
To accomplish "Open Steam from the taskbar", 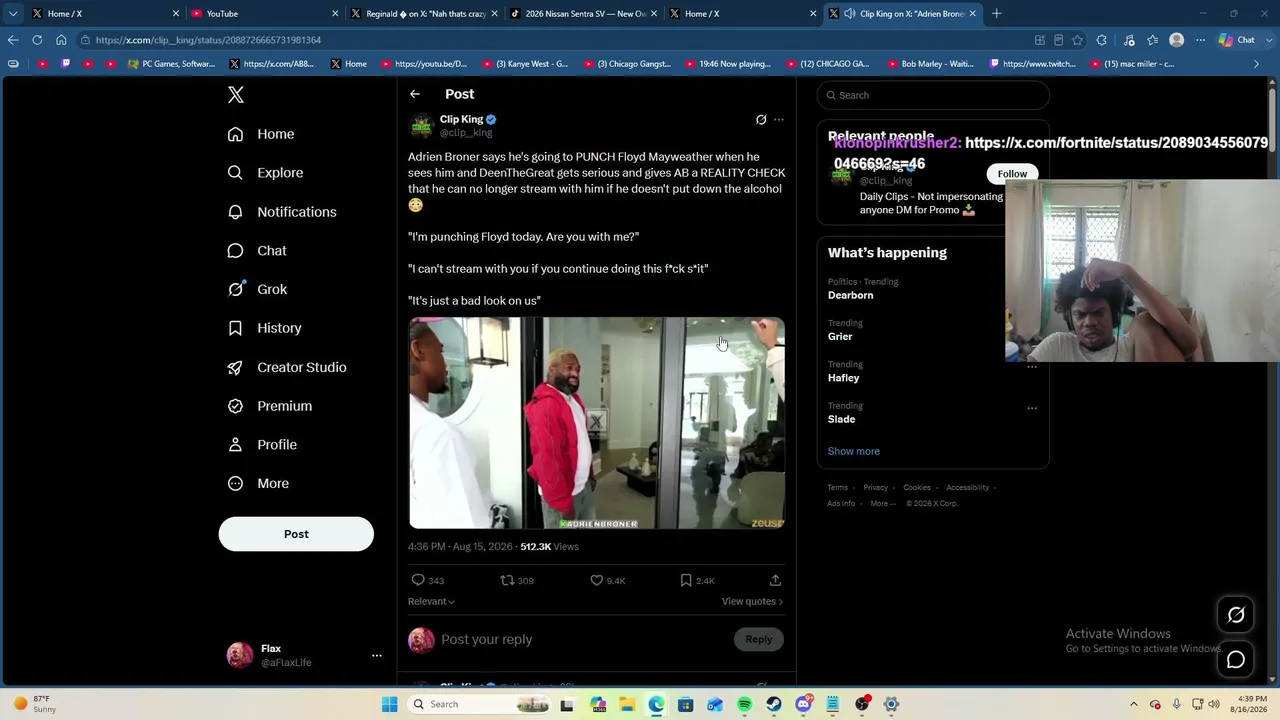I will pos(774,704).
